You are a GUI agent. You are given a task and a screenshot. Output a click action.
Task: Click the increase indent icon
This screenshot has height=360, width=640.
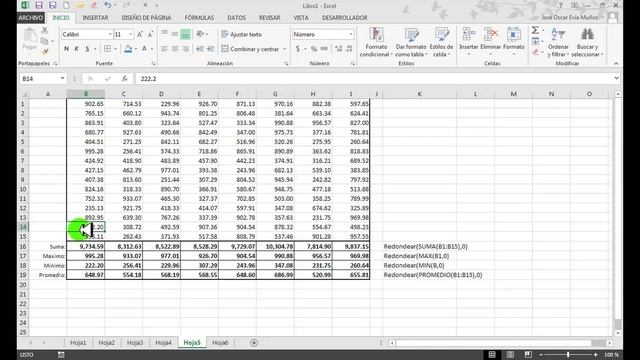coord(211,49)
